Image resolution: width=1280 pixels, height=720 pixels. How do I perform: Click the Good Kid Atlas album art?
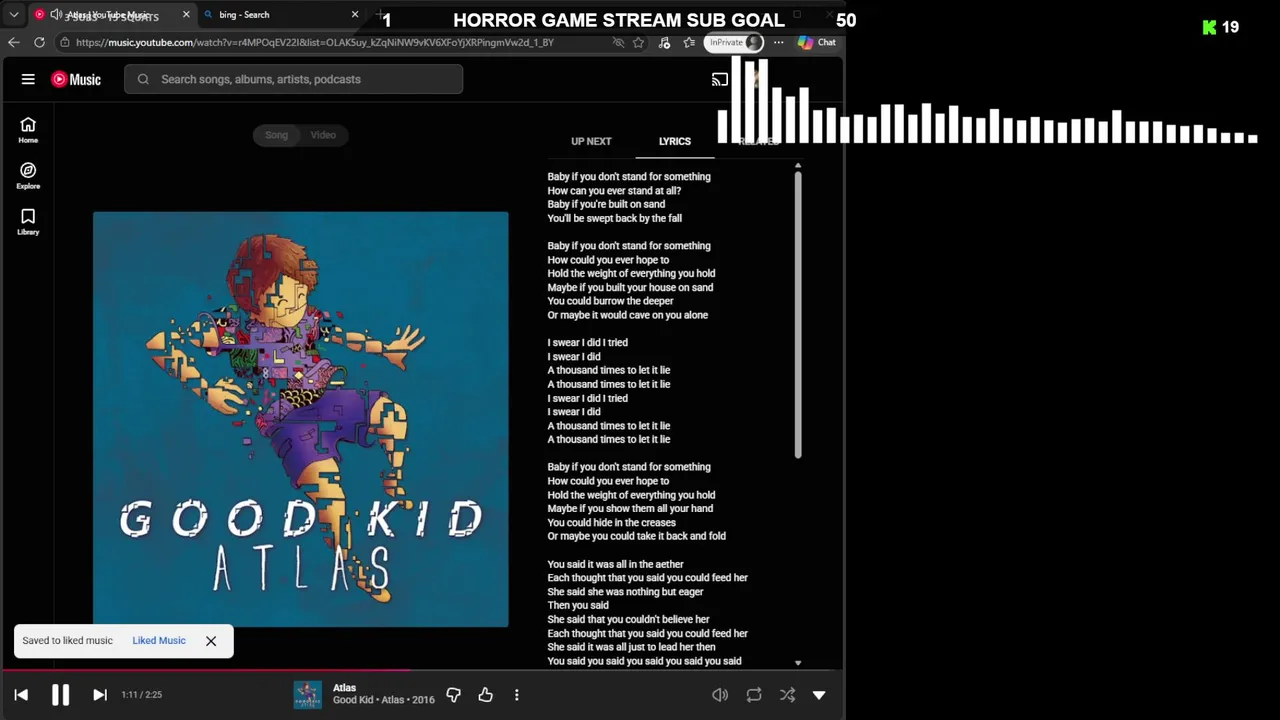[301, 419]
